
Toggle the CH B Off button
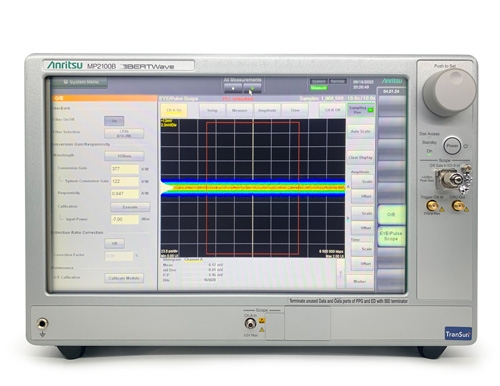pyautogui.click(x=332, y=110)
